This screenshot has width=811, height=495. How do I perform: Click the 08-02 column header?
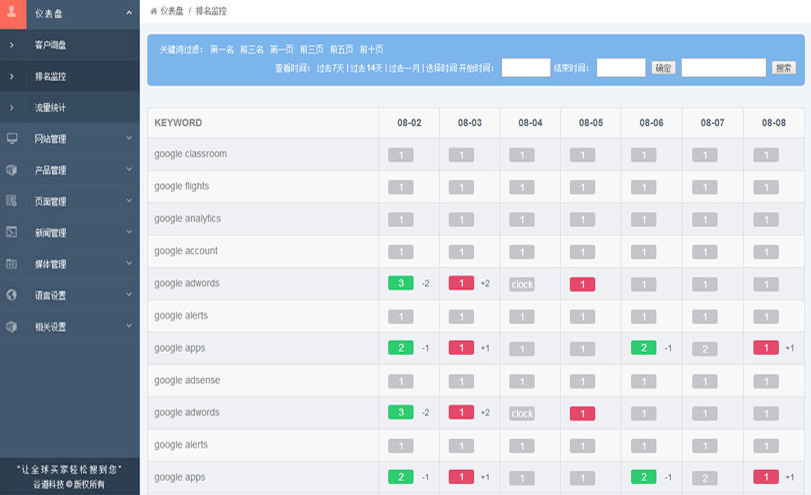[x=409, y=123]
